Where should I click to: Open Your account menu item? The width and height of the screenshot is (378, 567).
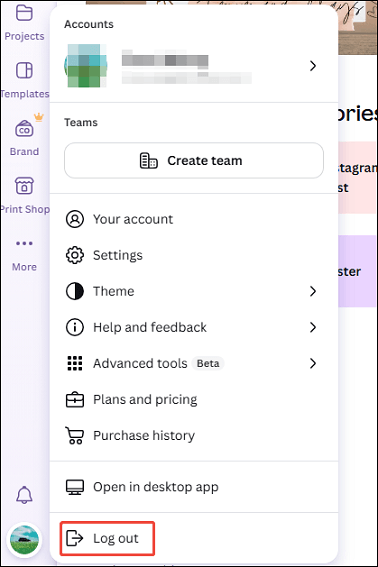pyautogui.click(x=194, y=219)
